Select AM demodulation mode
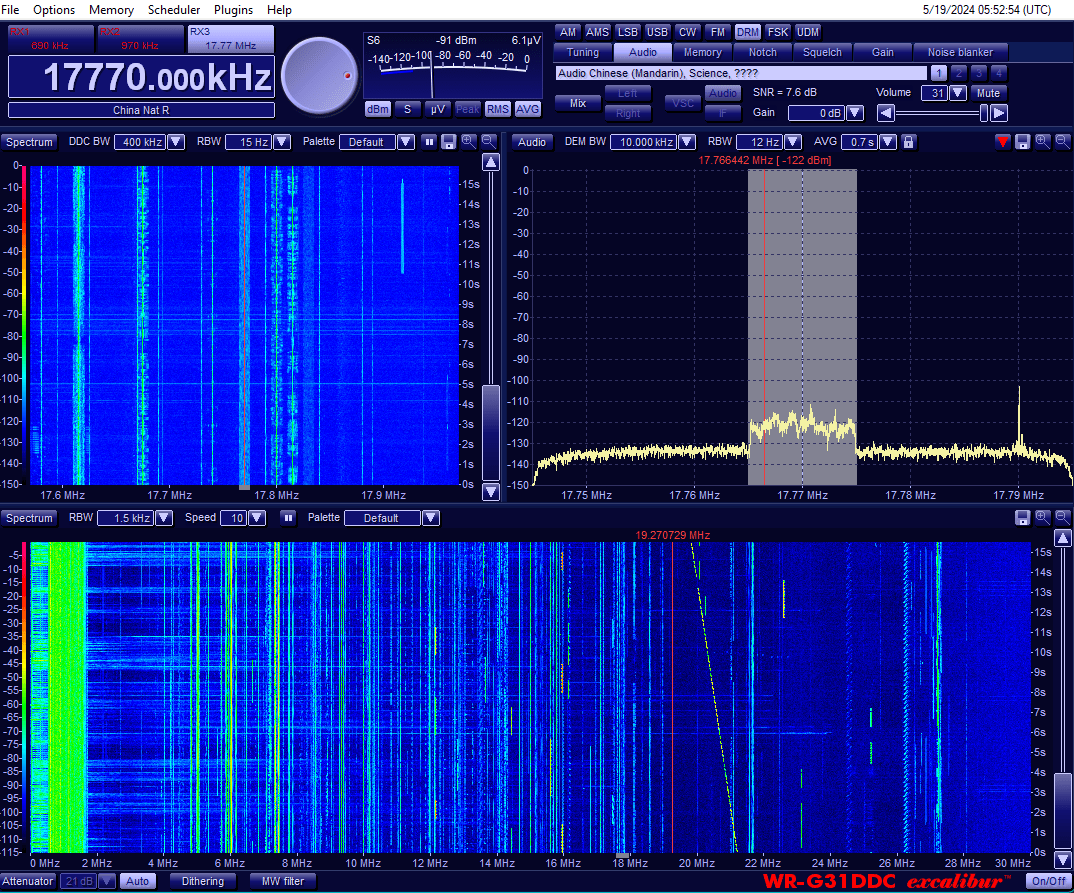Screen dimensions: 1074x893 [568, 32]
